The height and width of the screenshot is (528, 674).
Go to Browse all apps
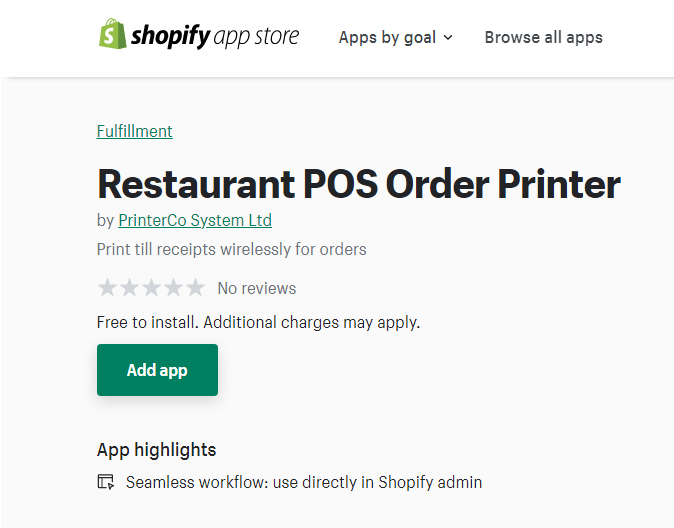(x=543, y=37)
